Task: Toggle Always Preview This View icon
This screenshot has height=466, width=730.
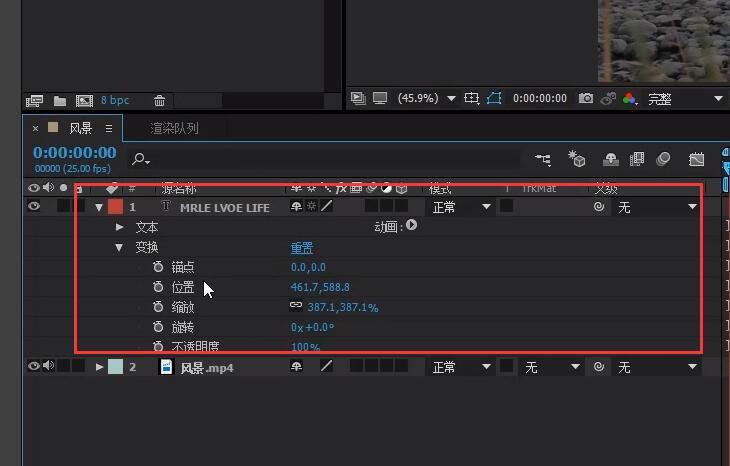Action: pos(358,98)
